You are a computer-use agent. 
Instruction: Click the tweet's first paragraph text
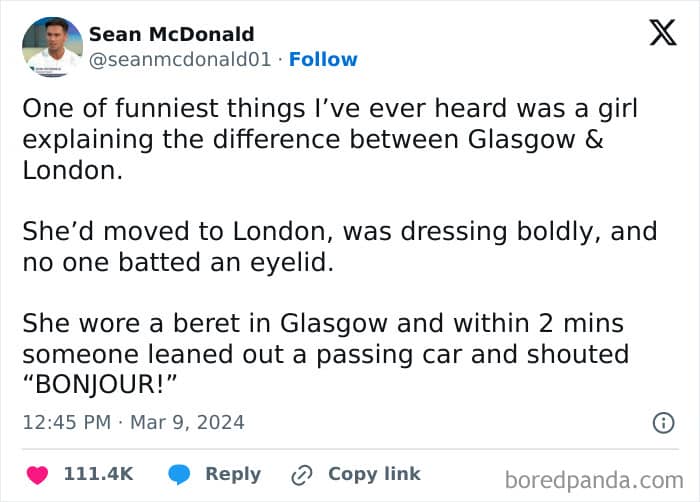330,139
